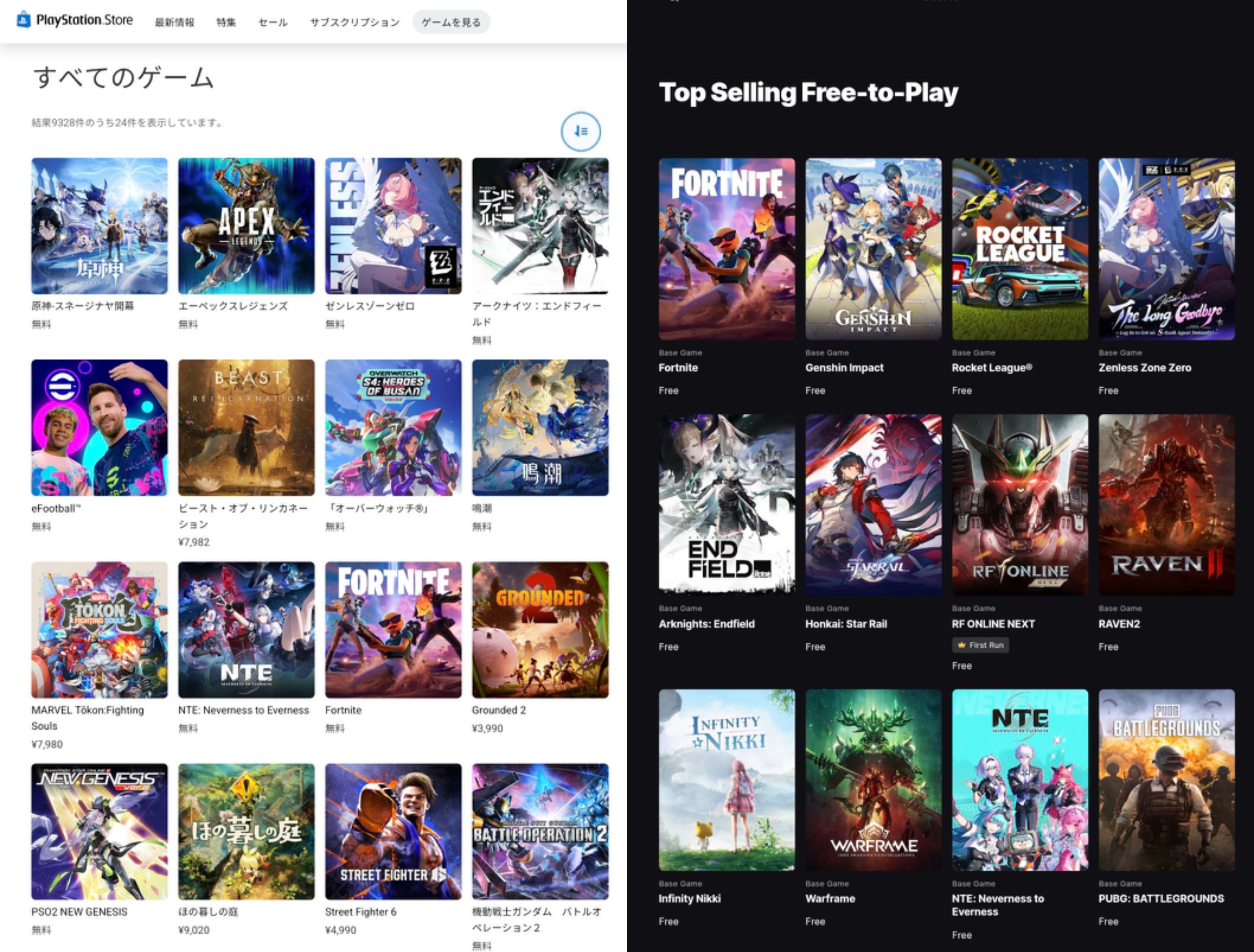Open the eFootball cover art
The width and height of the screenshot is (1254, 952).
[99, 428]
